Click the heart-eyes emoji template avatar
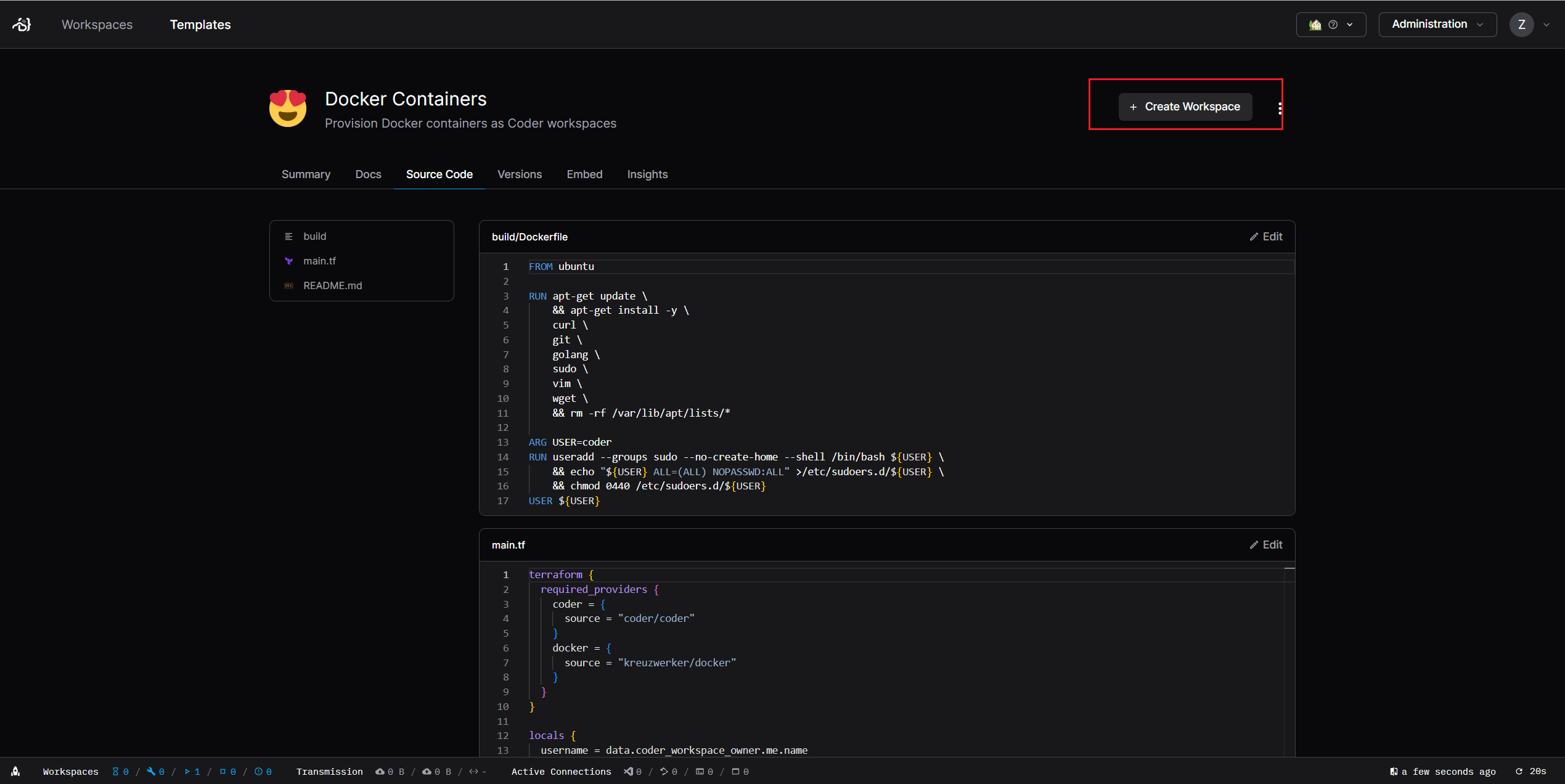 tap(288, 108)
